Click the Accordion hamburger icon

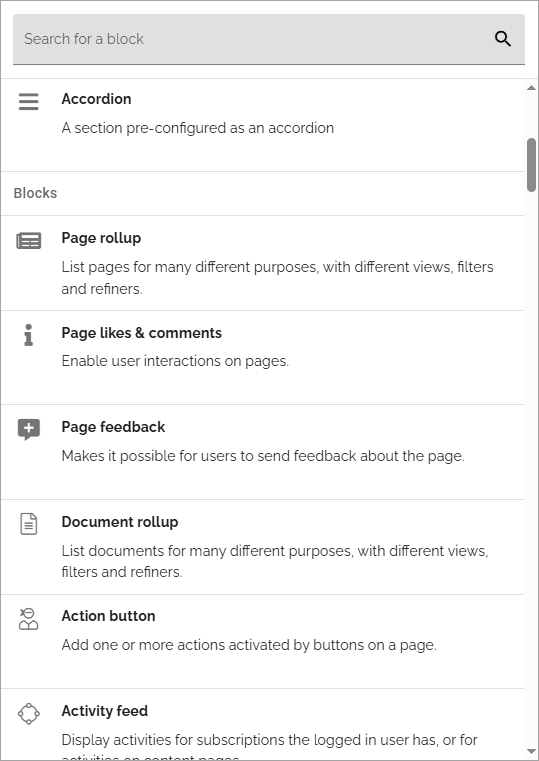[x=29, y=101]
